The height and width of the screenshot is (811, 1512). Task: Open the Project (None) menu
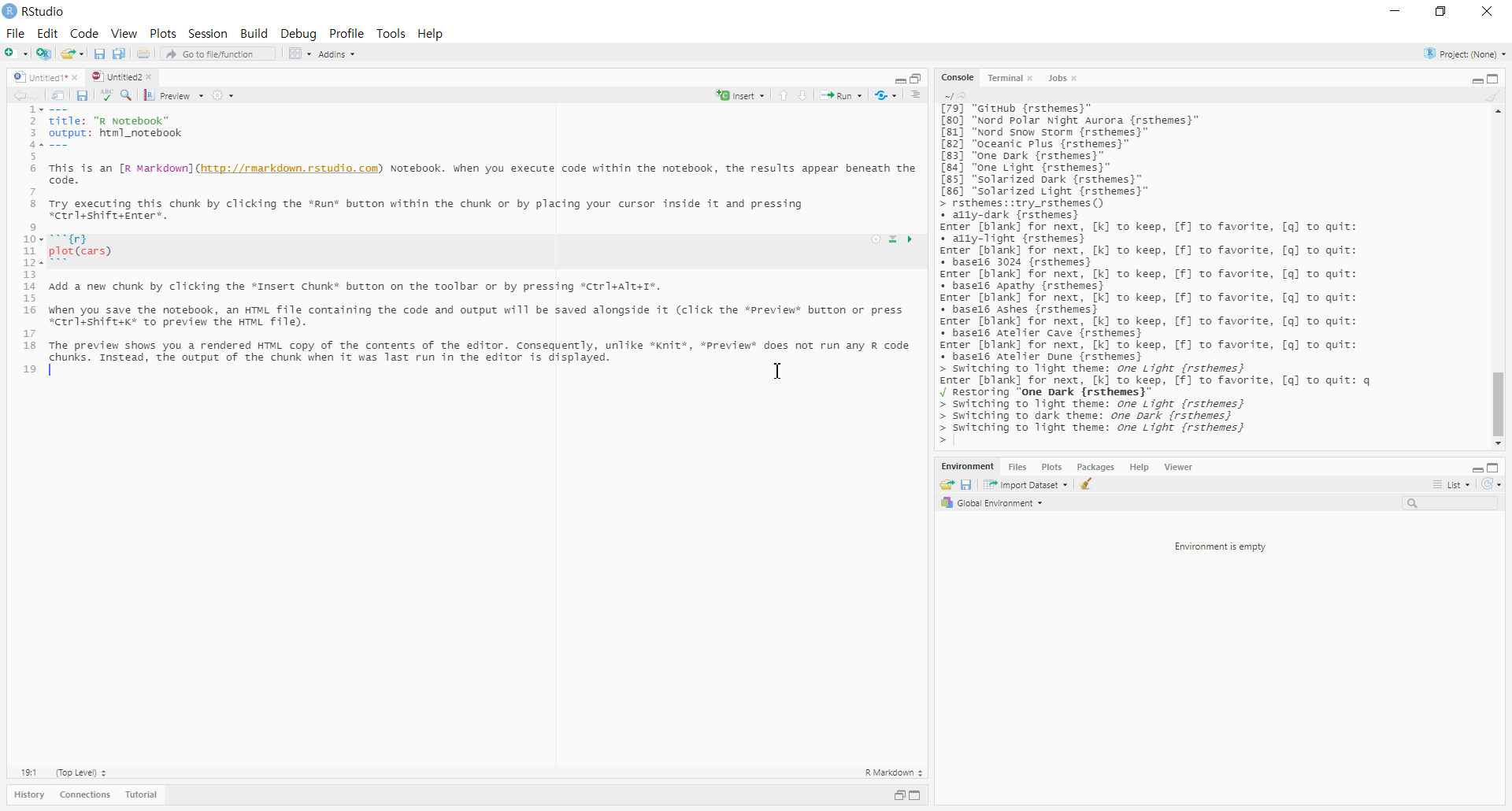tap(1465, 54)
